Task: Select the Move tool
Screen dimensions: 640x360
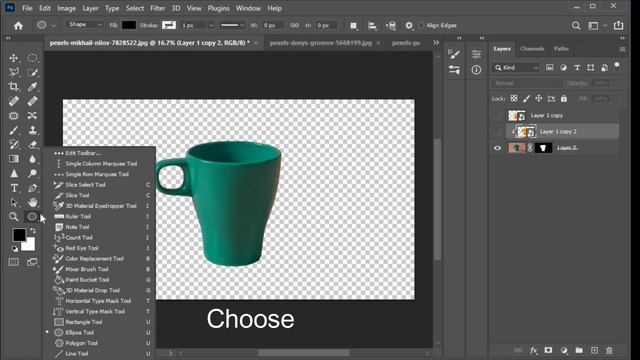Action: [x=13, y=58]
